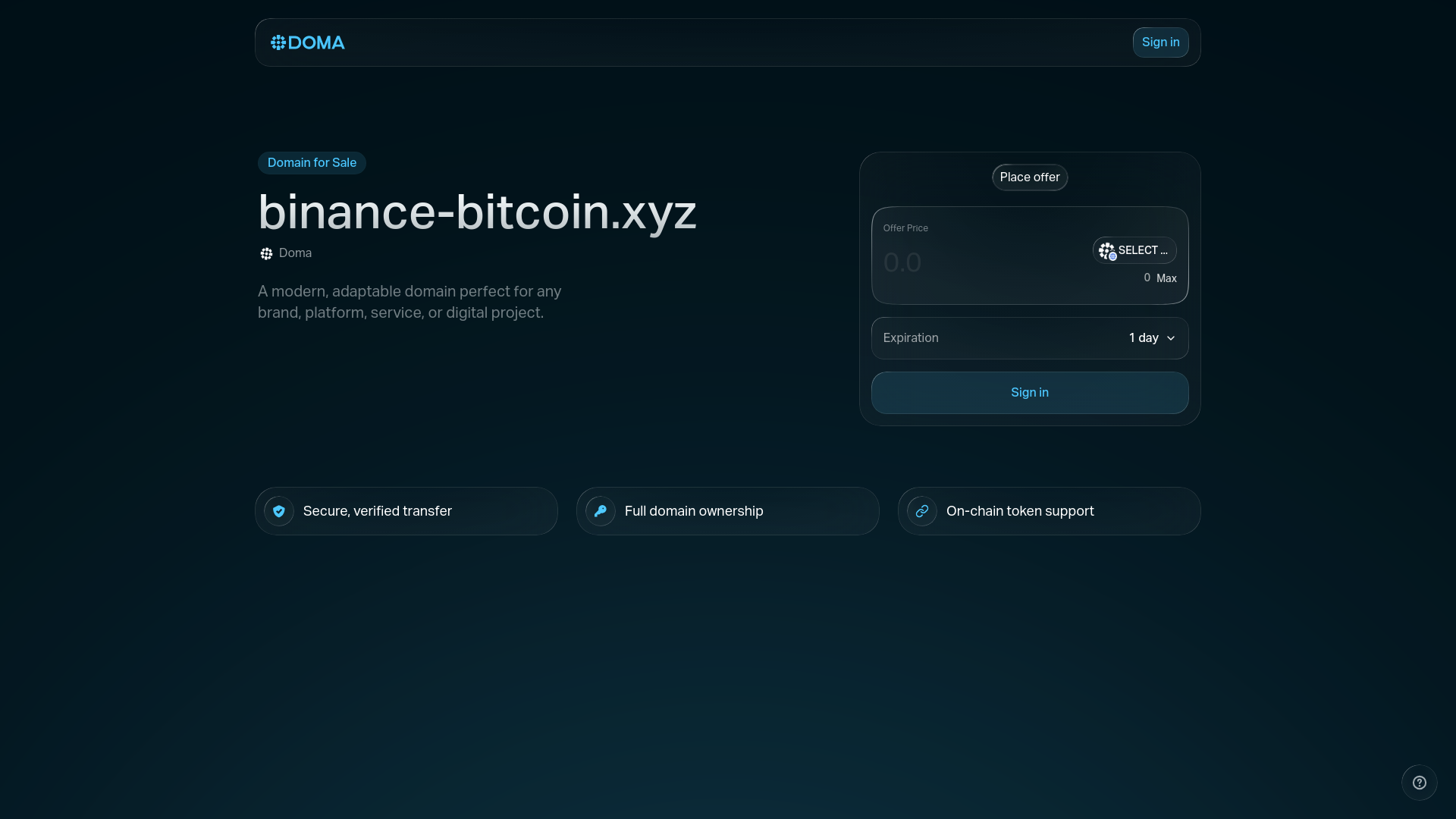Open the help question mark button

coord(1420,783)
